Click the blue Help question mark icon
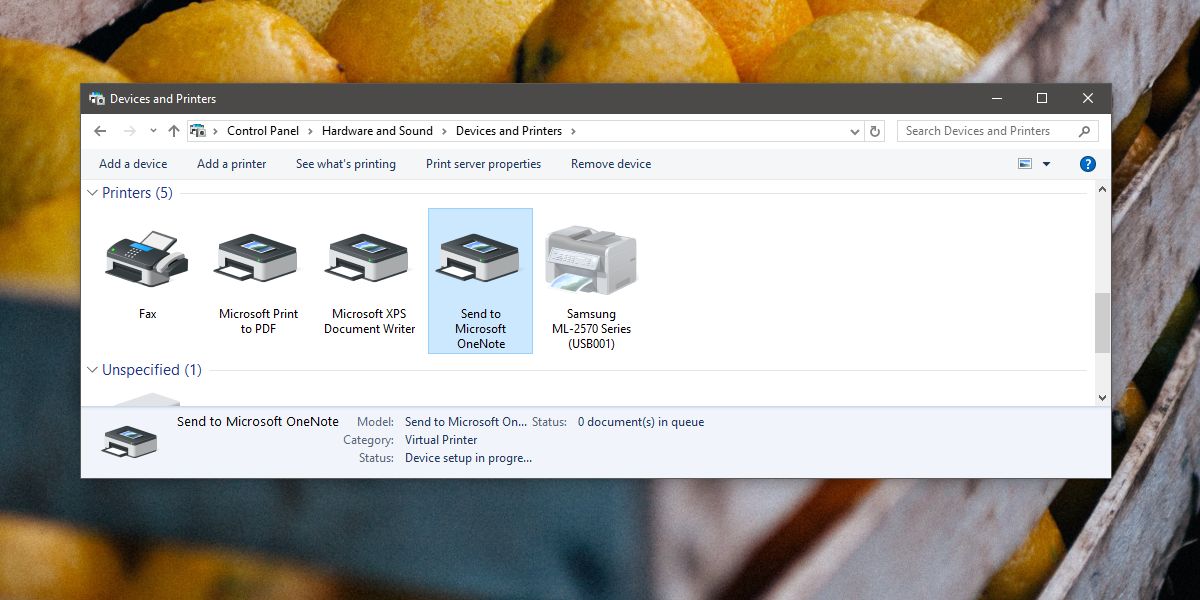The width and height of the screenshot is (1200, 600). tap(1088, 164)
